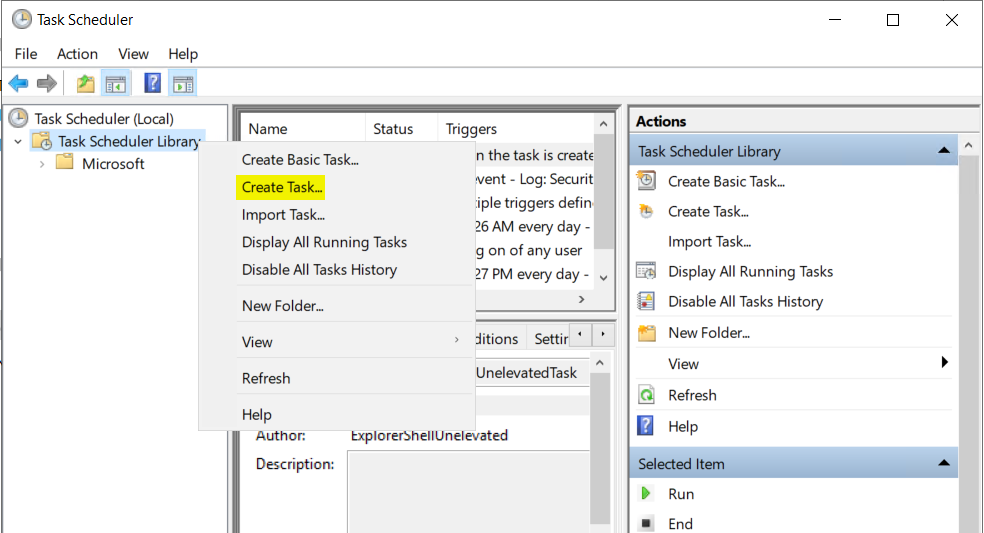The height and width of the screenshot is (533, 984).
Task: Open the Help menu in menu bar
Action: tap(183, 54)
